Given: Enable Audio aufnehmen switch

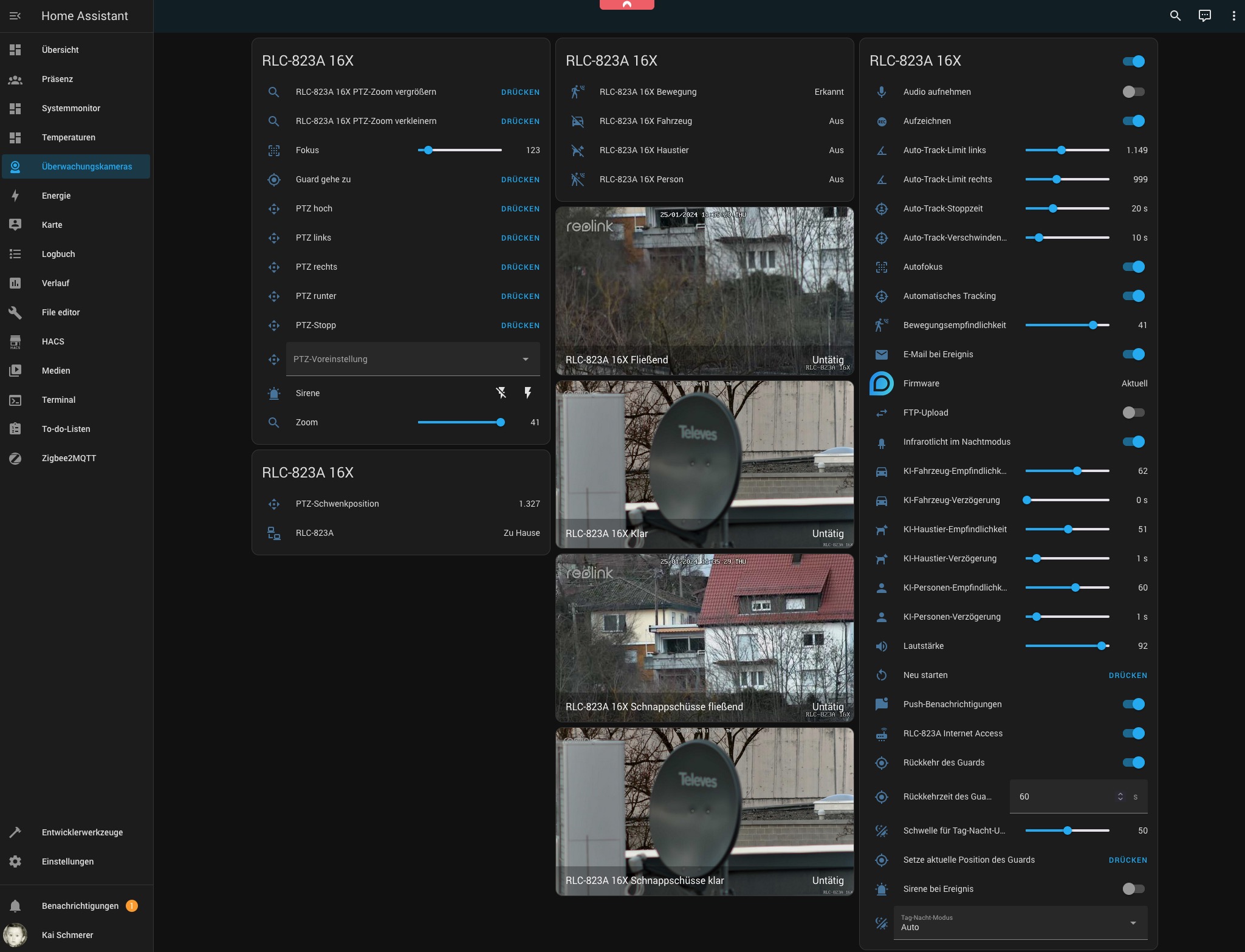Looking at the screenshot, I should [1133, 92].
